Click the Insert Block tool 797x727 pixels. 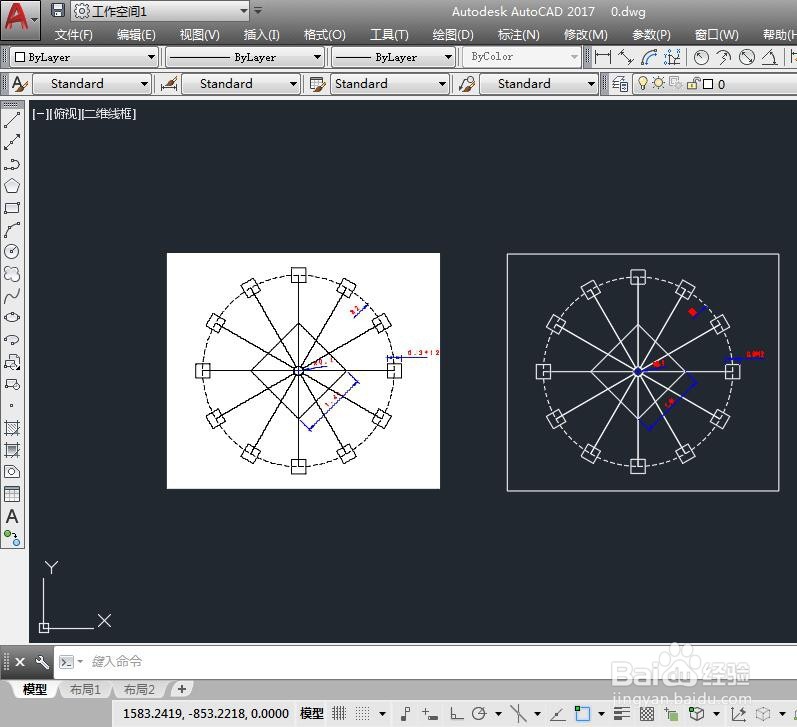[12, 362]
